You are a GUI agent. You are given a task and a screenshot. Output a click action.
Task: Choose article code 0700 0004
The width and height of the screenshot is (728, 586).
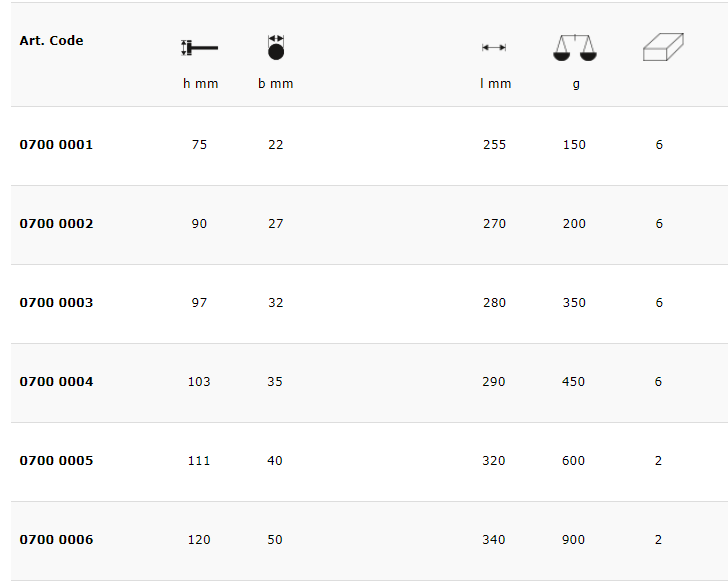56,382
